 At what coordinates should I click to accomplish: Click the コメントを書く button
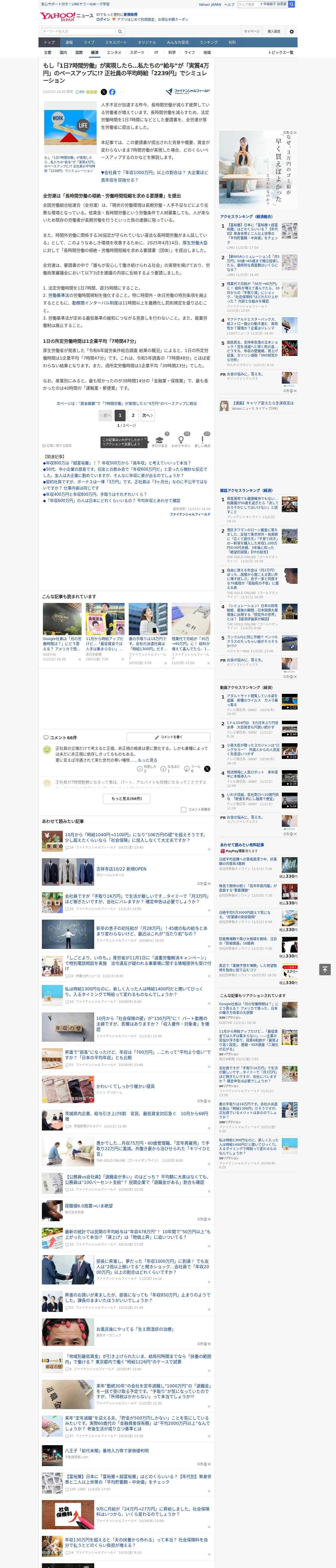tap(168, 737)
